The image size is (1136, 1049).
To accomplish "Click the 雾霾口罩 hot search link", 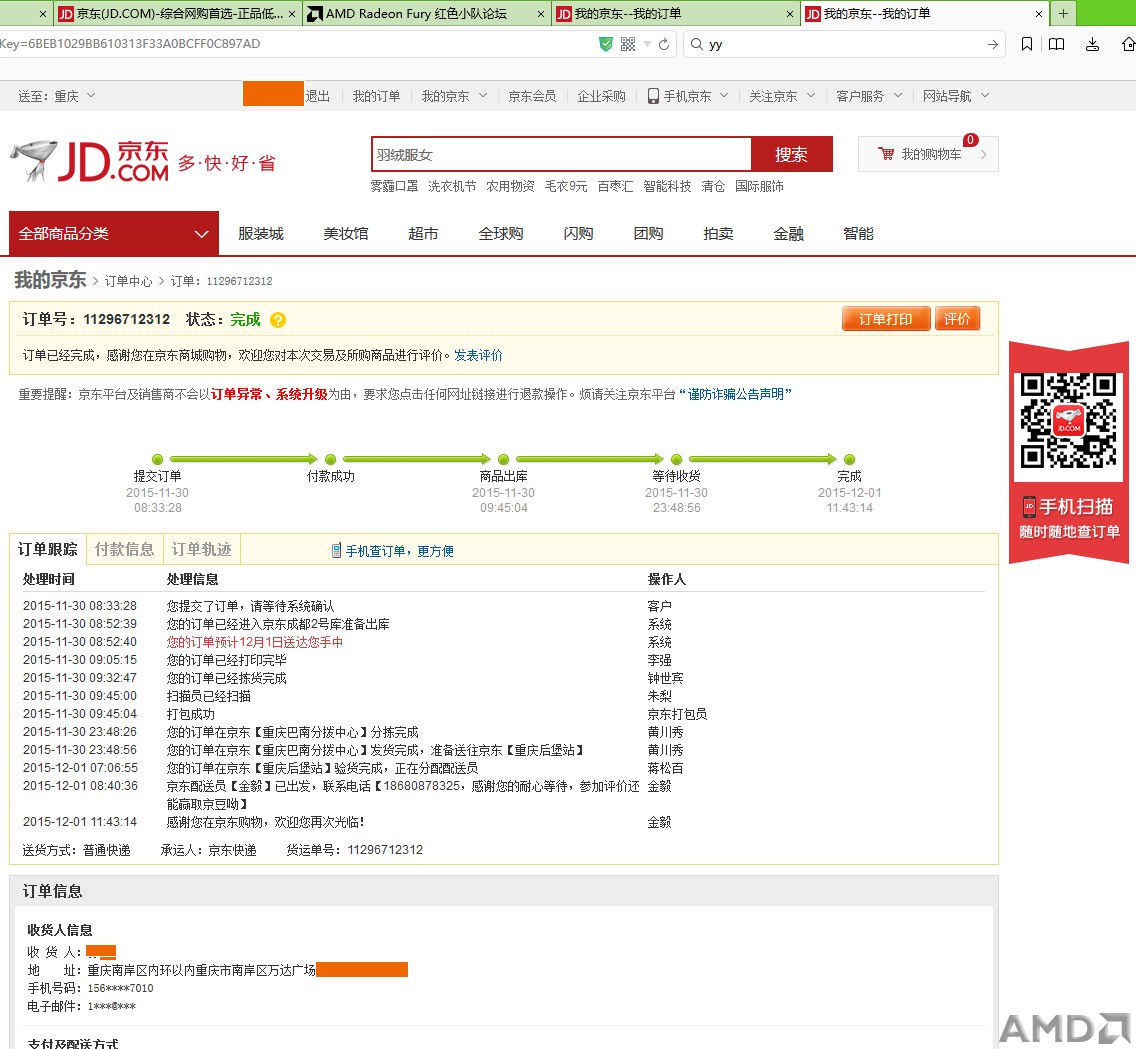I will [x=394, y=186].
